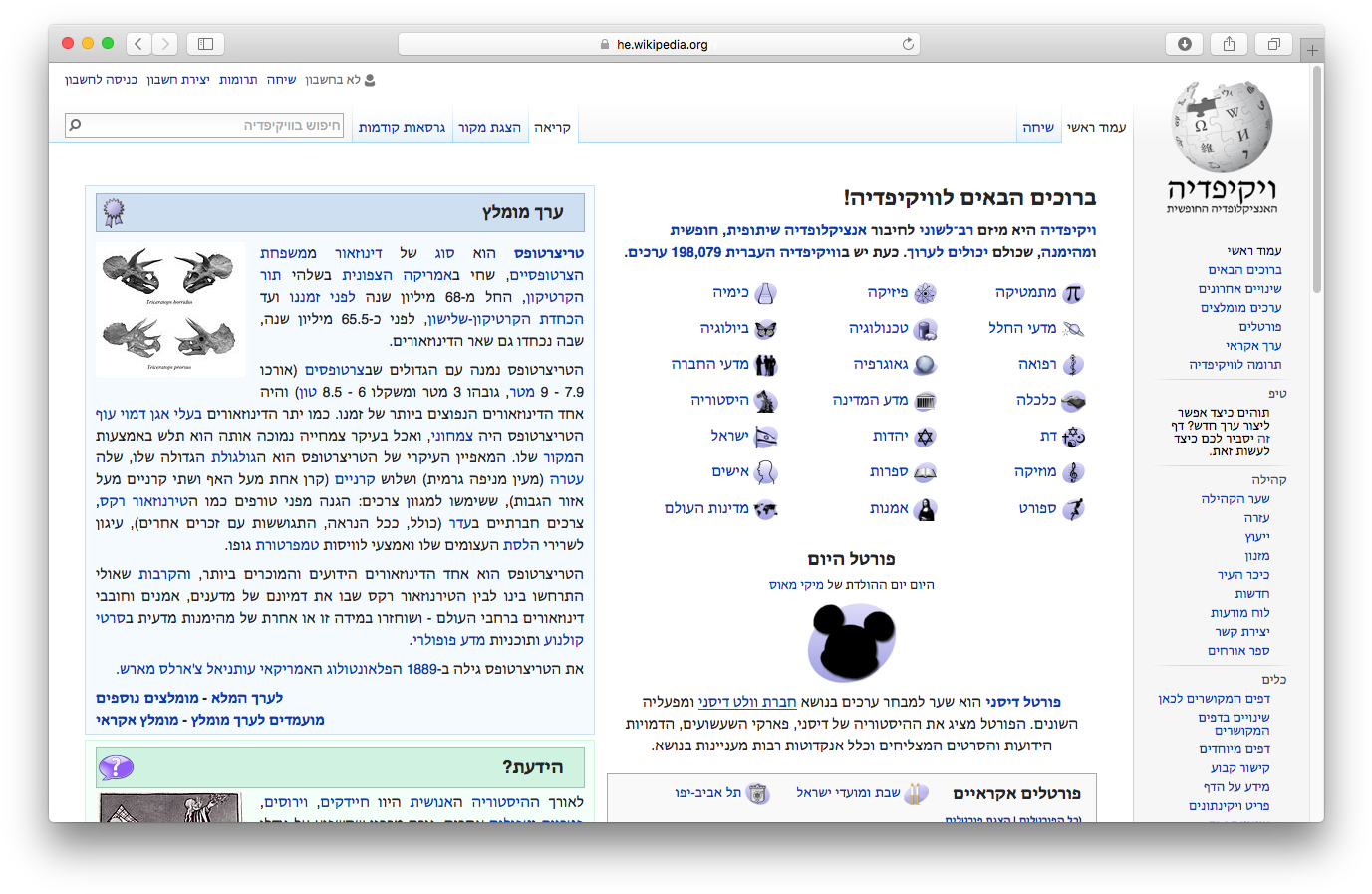
Task: Select the עמוד ראשי (Main page) tab
Action: pyautogui.click(x=1096, y=127)
